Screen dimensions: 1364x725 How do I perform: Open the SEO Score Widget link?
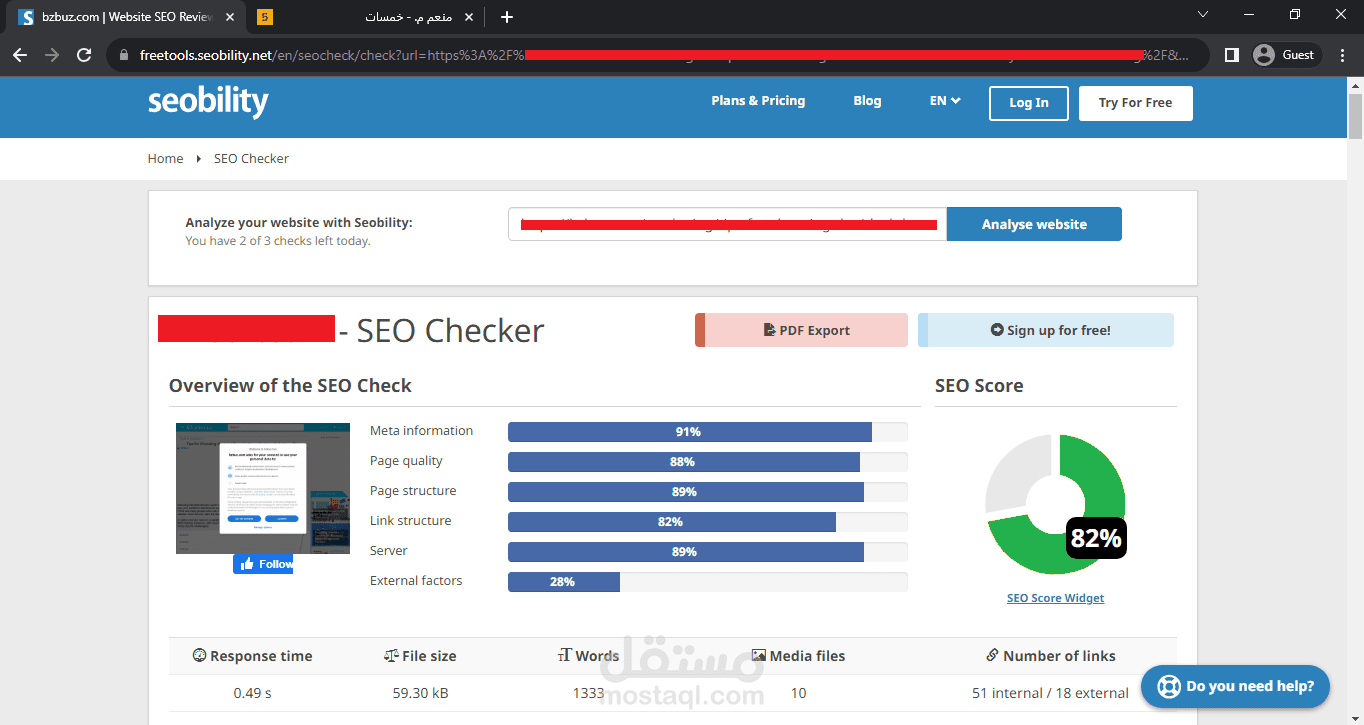pyautogui.click(x=1055, y=598)
